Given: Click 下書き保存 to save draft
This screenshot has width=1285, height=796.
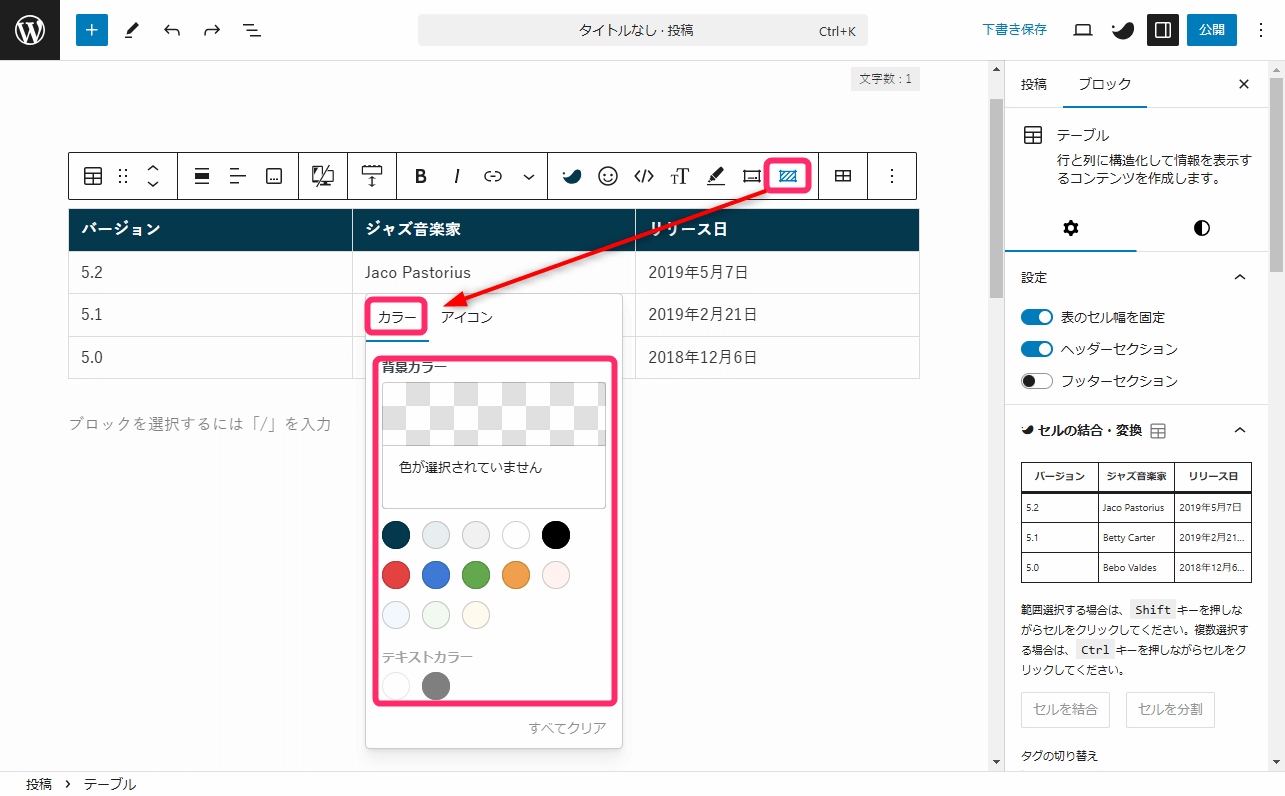Looking at the screenshot, I should (x=1014, y=30).
